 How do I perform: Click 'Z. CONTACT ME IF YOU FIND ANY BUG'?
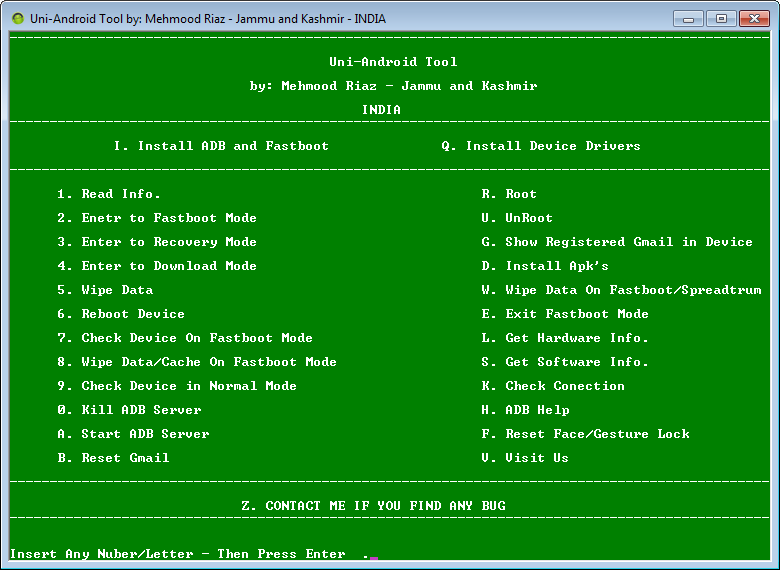pyautogui.click(x=374, y=506)
